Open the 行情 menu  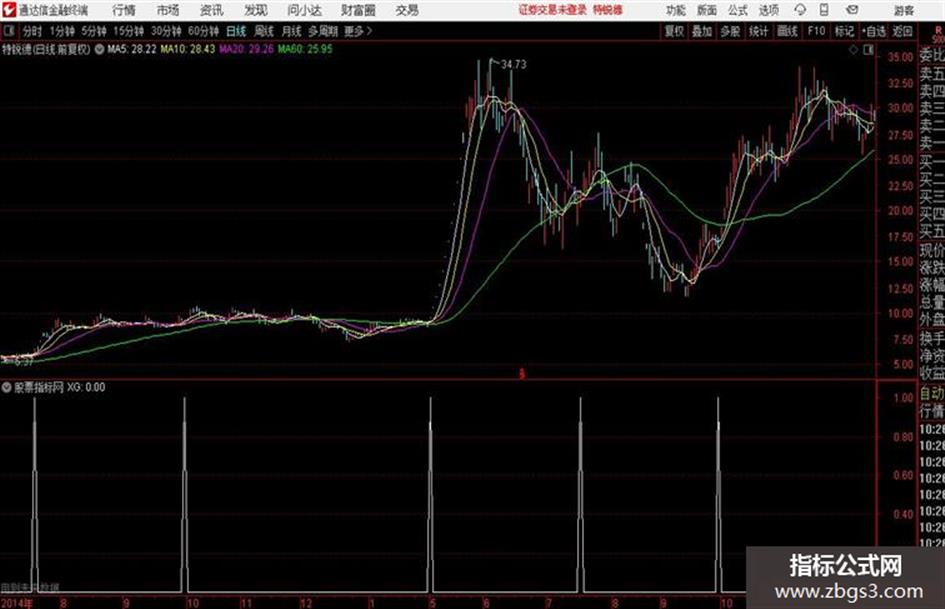pos(124,10)
